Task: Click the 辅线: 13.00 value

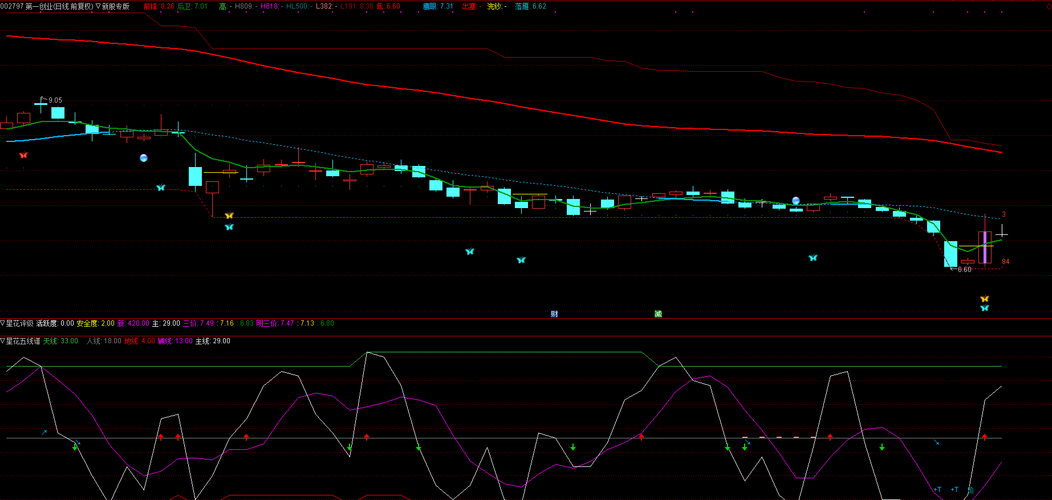Action: click(175, 340)
